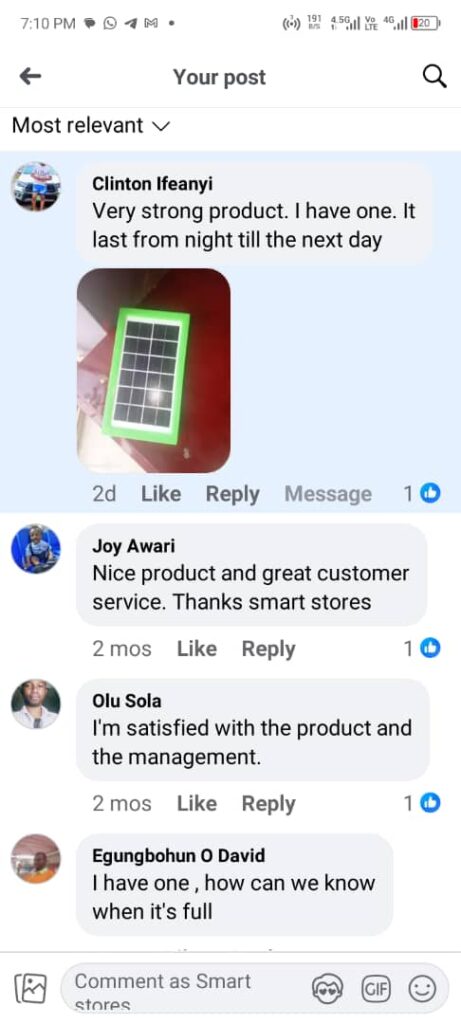Expand the Most relevant sort dropdown
Image resolution: width=461 pixels, height=1024 pixels.
pos(91,125)
